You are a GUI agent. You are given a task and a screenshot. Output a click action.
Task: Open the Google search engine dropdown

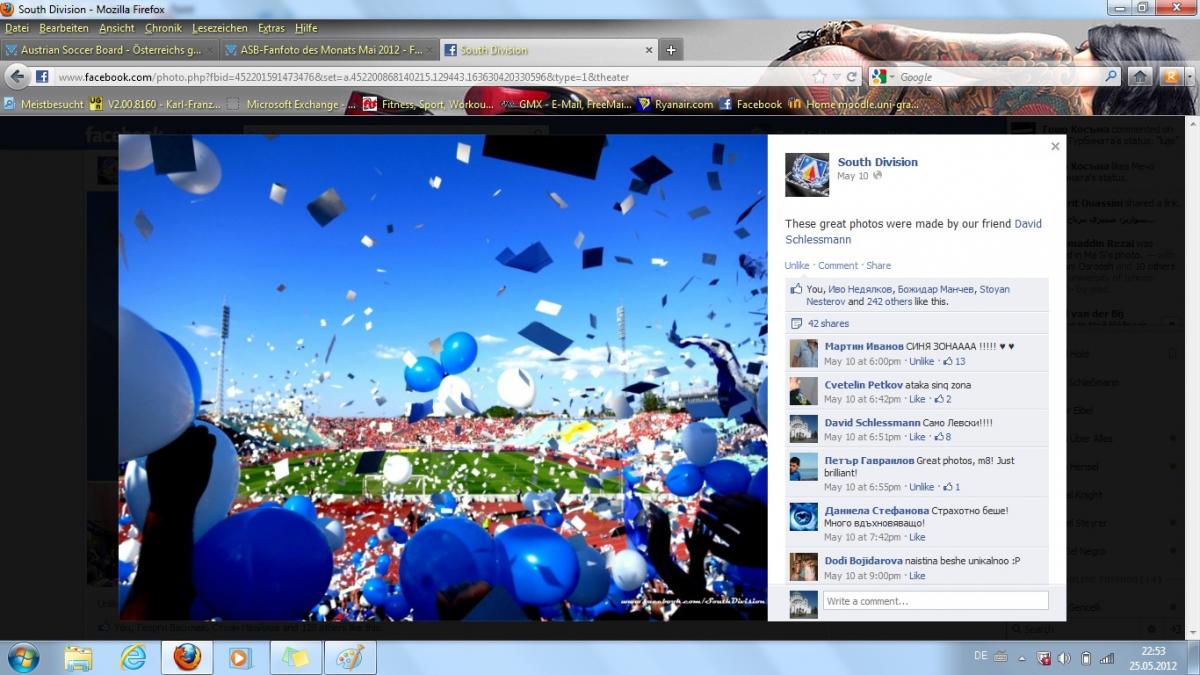coord(882,77)
